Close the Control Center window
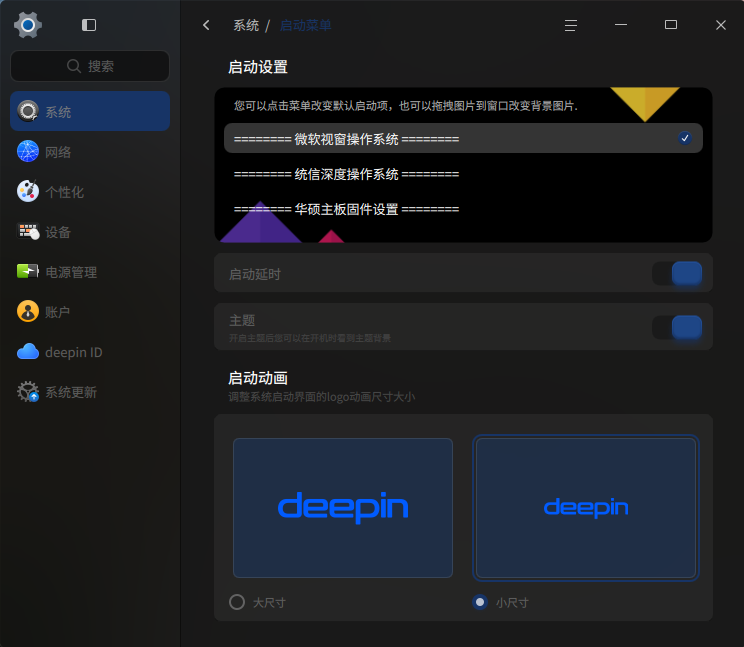Viewport: 744px width, 647px height. pyautogui.click(x=721, y=25)
